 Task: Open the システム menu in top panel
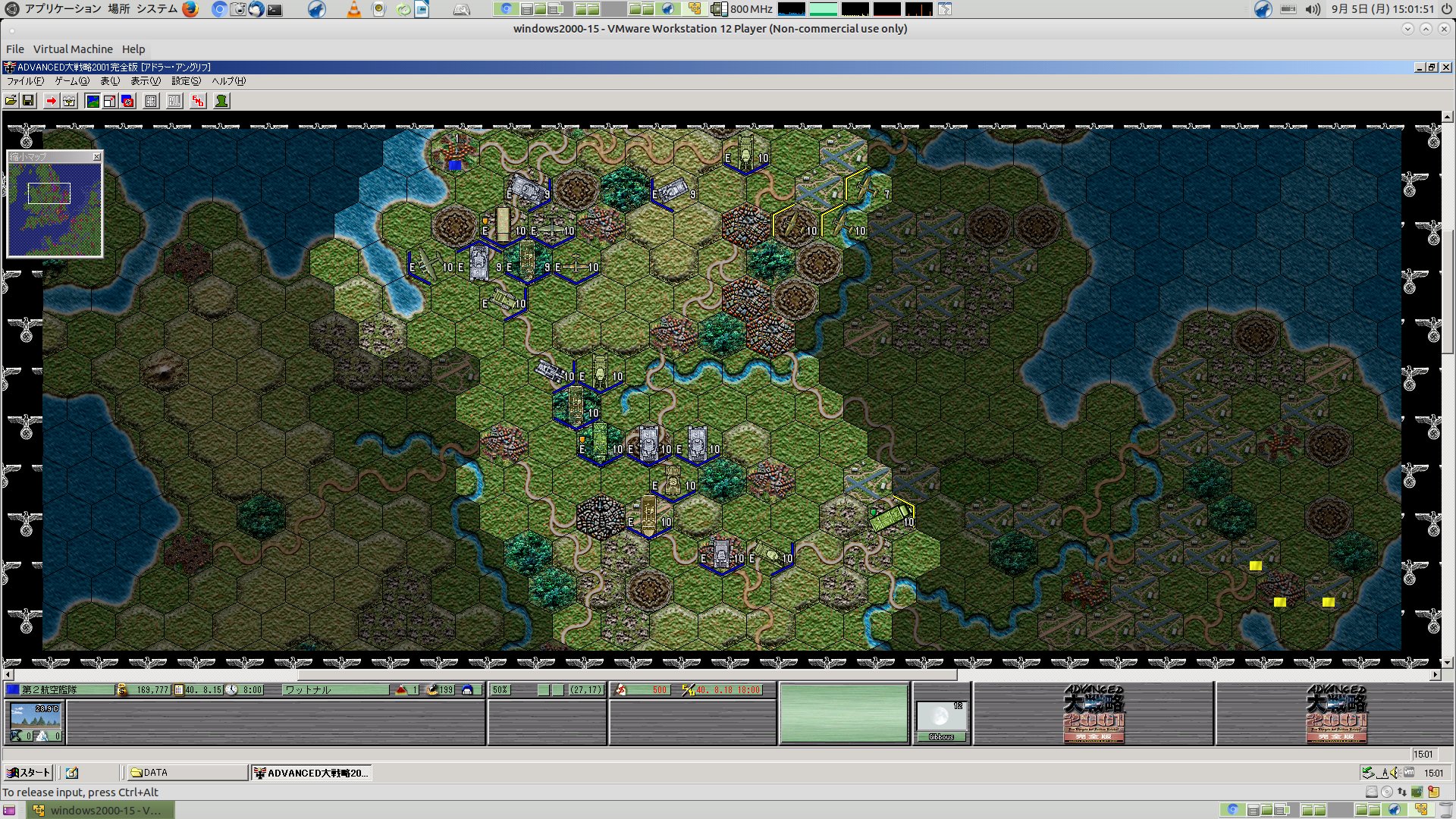click(157, 9)
